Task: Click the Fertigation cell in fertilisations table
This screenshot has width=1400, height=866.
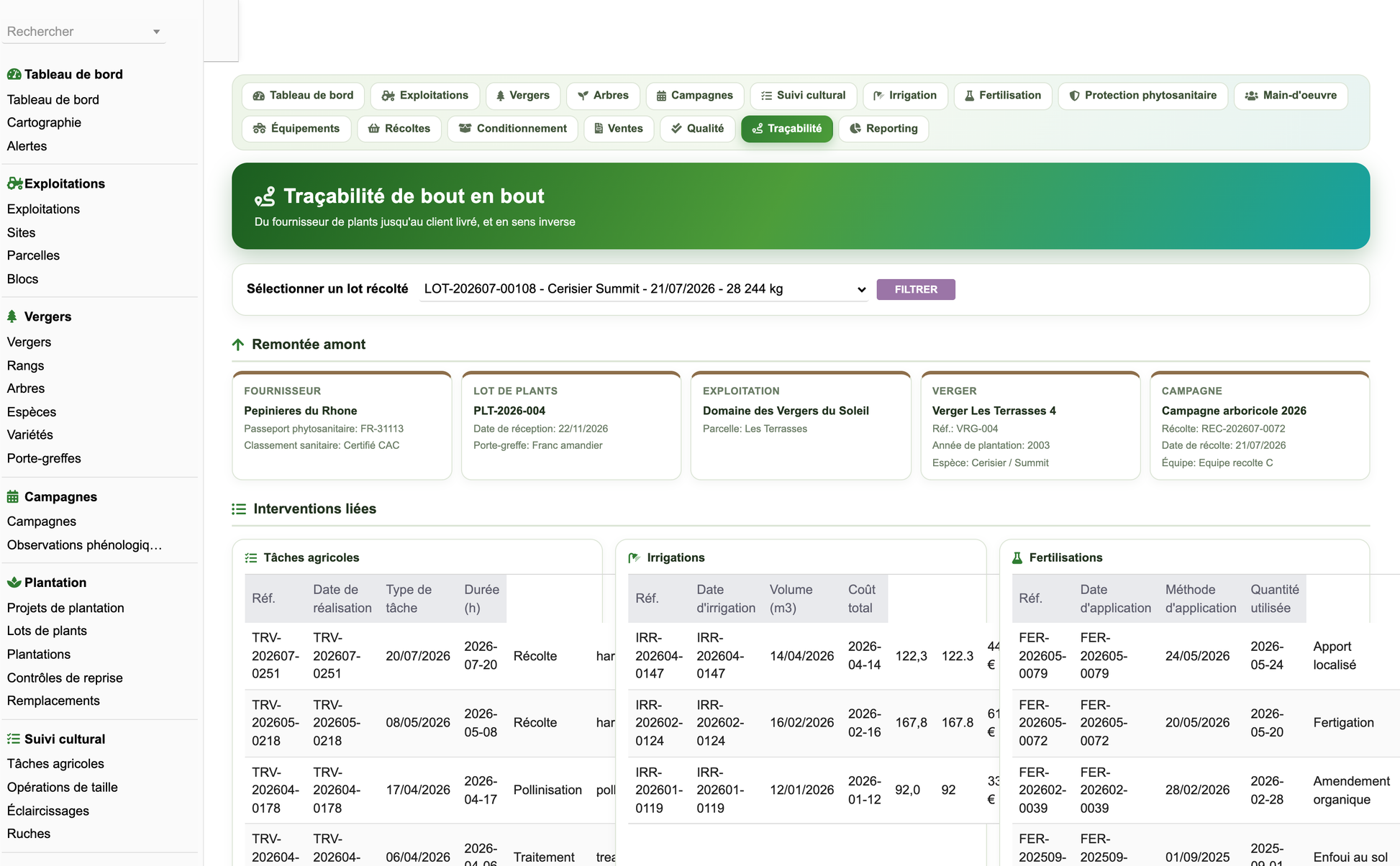Action: pyautogui.click(x=1343, y=723)
